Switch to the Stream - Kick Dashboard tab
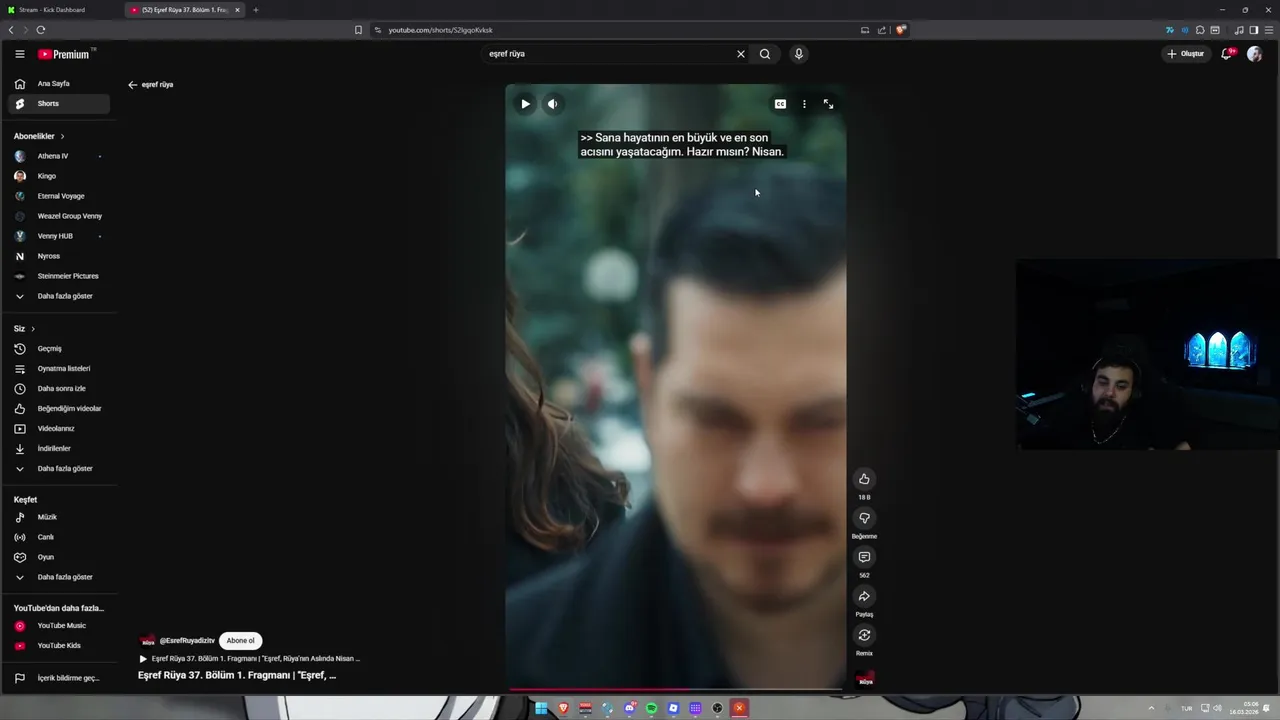Viewport: 1280px width, 720px height. [60, 10]
